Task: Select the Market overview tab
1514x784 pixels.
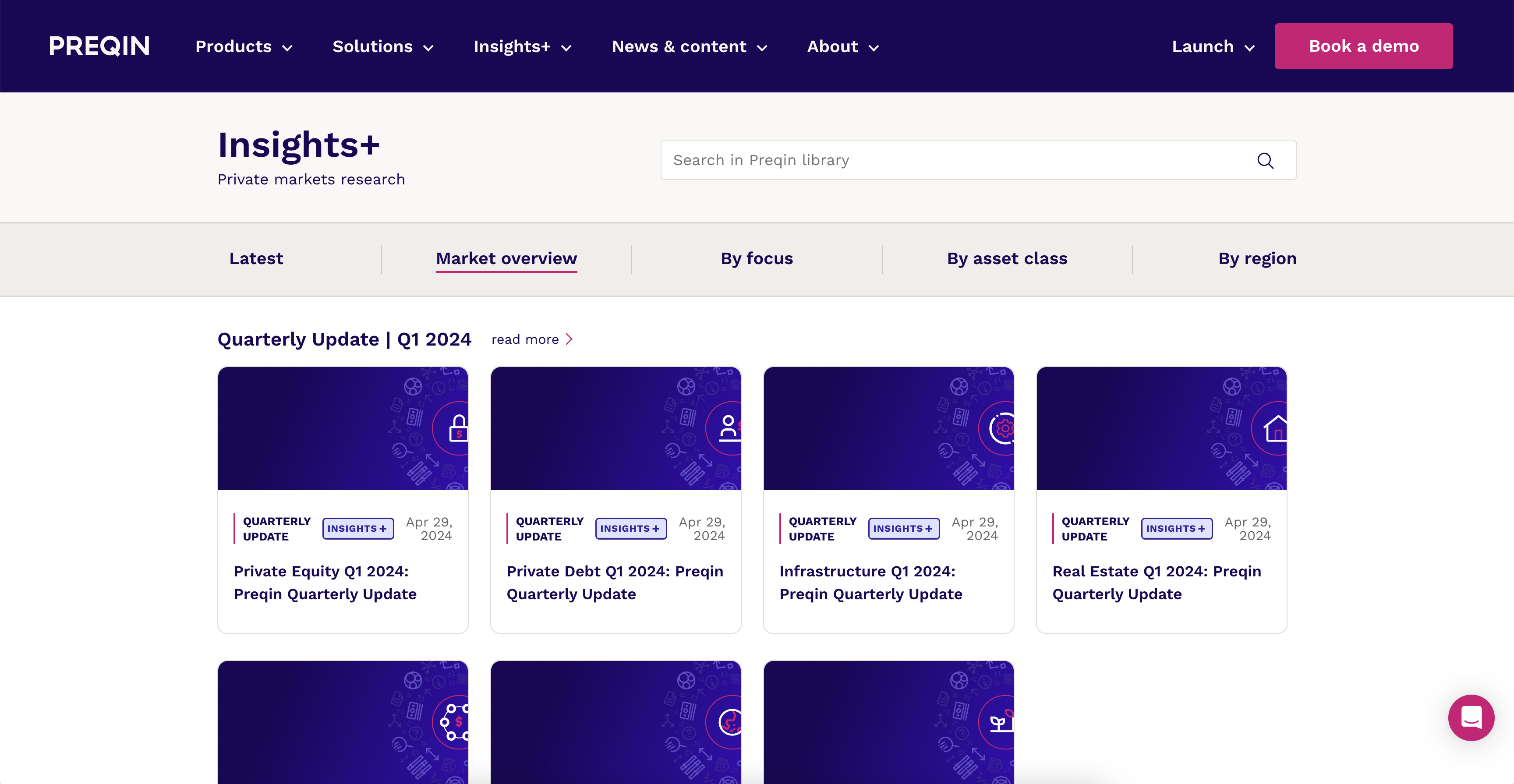Action: (506, 258)
